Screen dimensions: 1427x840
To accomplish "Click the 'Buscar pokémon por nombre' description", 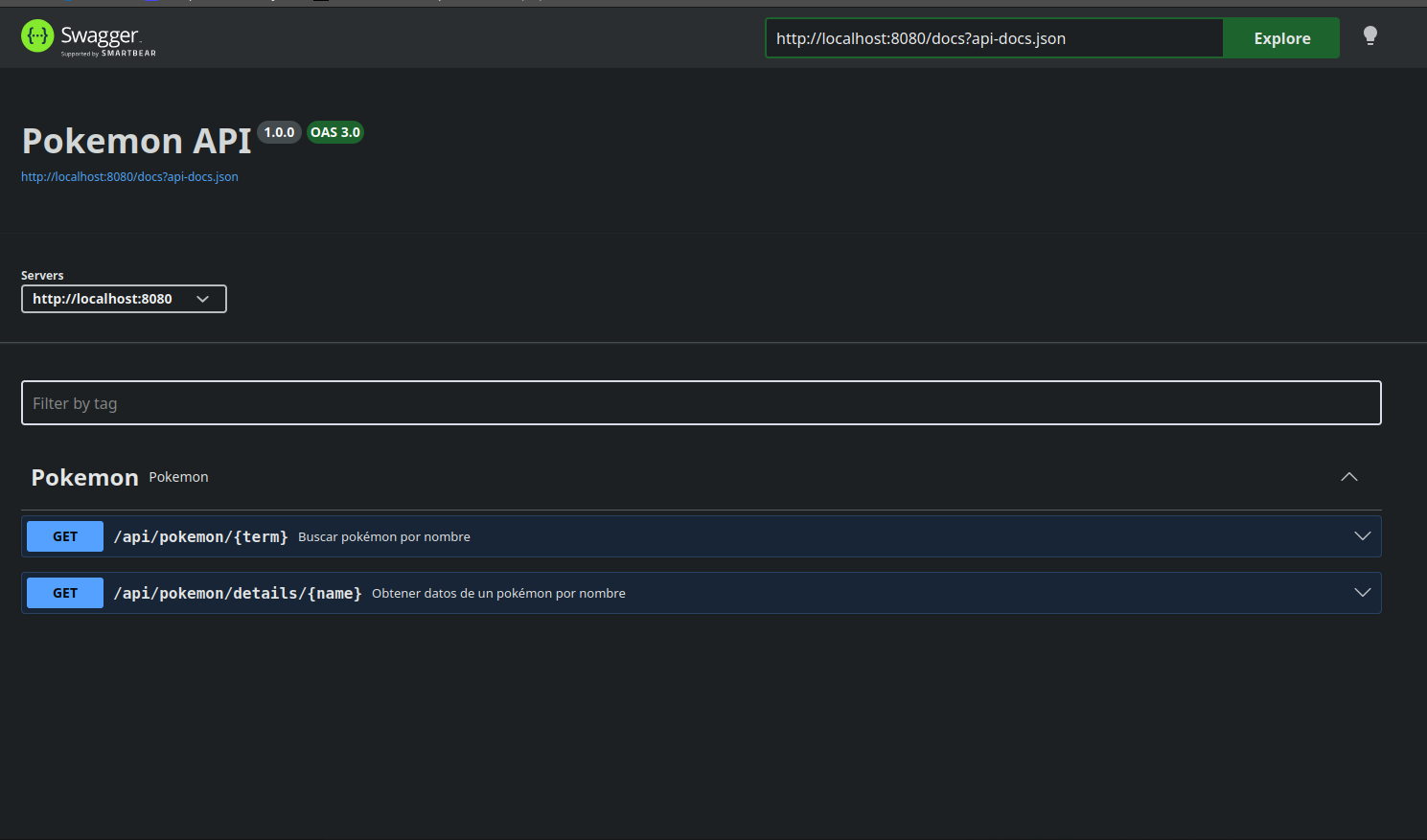I will pyautogui.click(x=384, y=536).
